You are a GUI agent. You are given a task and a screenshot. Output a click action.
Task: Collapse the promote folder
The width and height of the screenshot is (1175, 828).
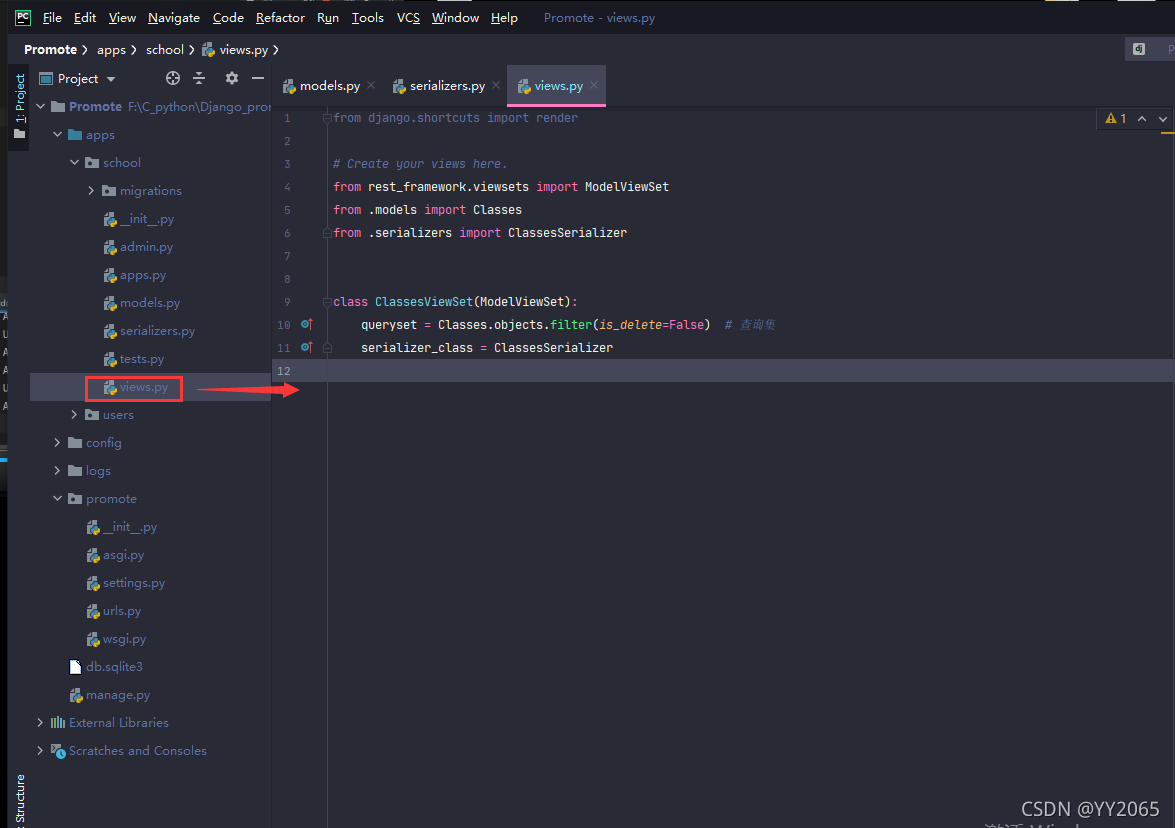point(58,498)
